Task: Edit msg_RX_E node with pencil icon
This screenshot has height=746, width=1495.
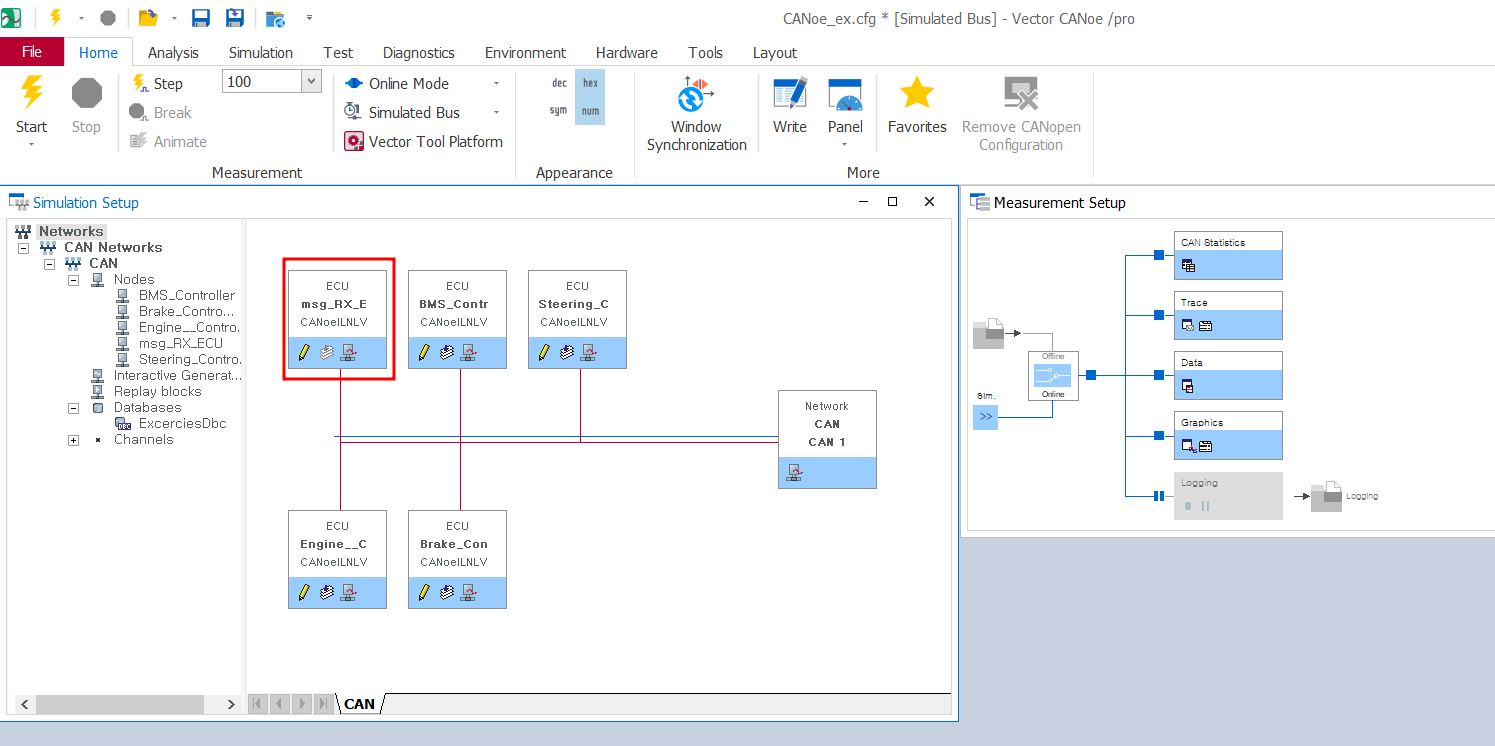Action: tap(304, 352)
